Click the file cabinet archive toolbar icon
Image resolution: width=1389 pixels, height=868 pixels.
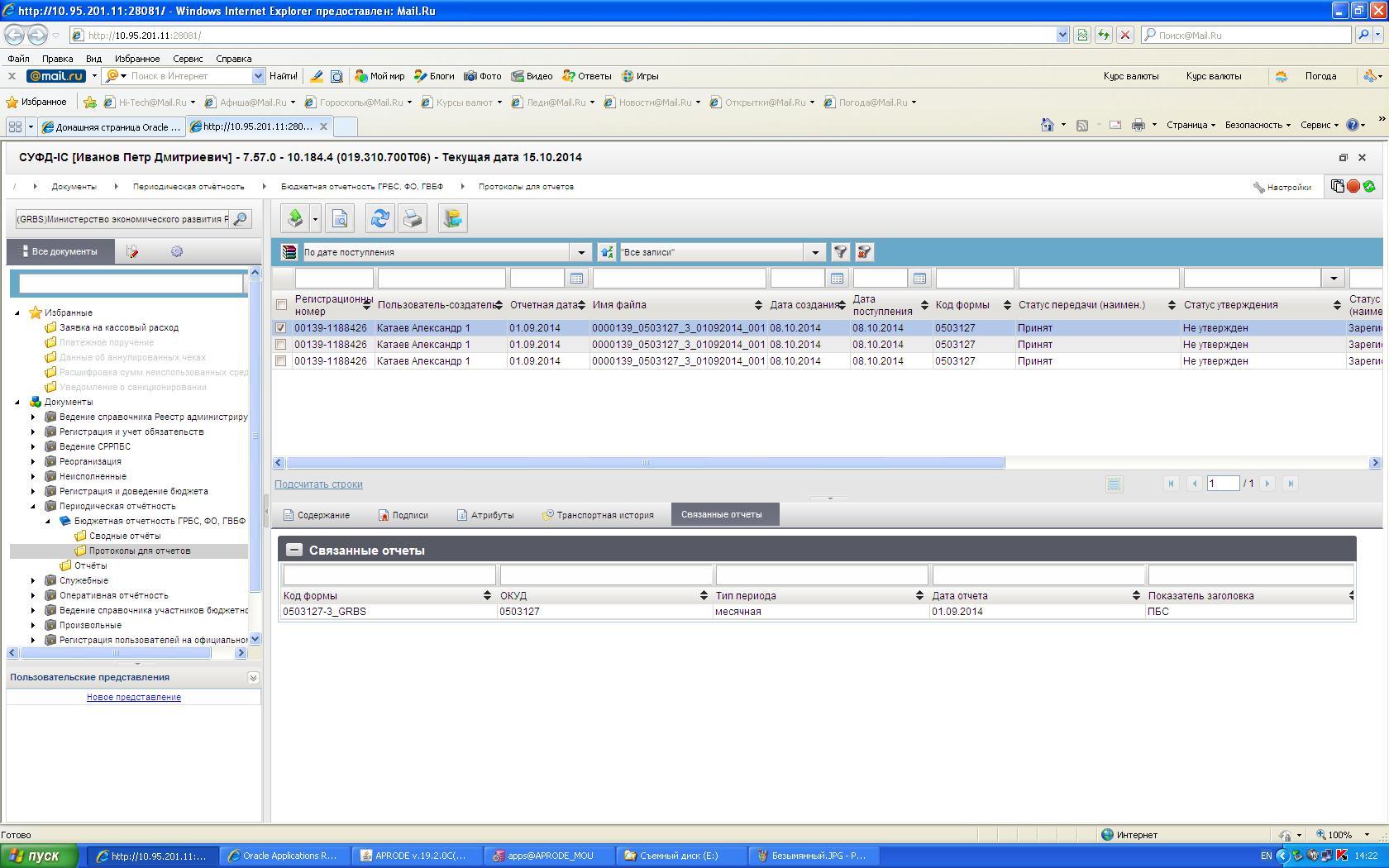[x=452, y=219]
